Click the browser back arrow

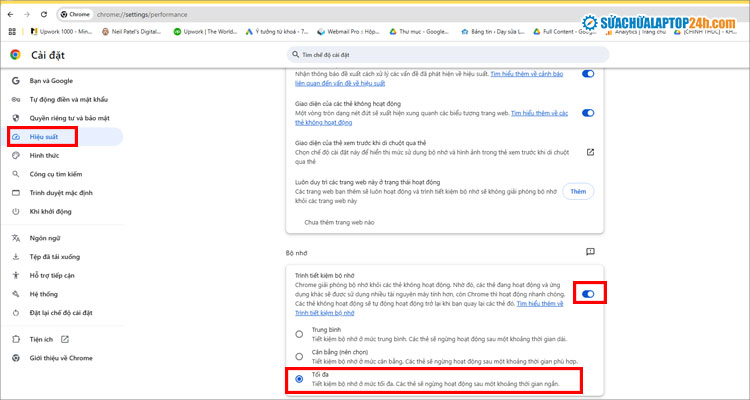[x=9, y=14]
